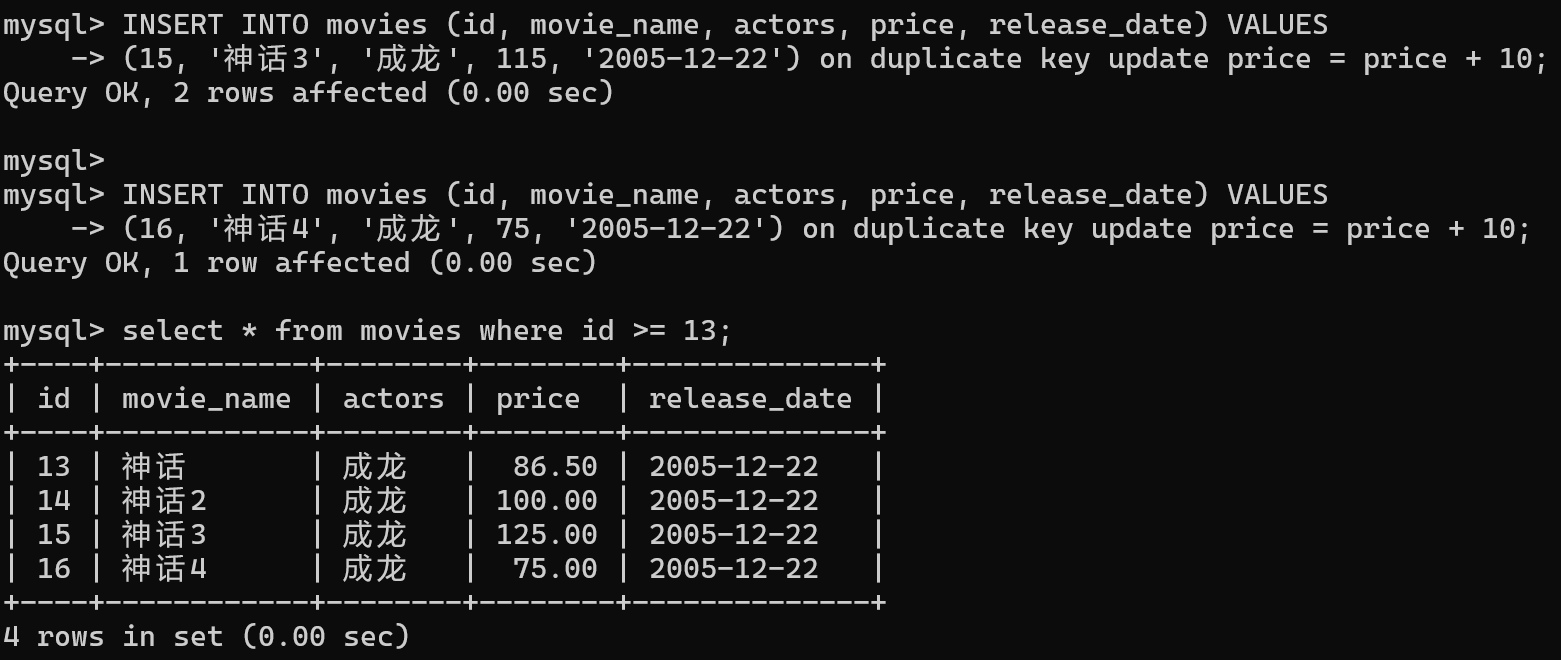The width and height of the screenshot is (1561, 660).
Task: Click 神话4 in the result table
Action: click(x=164, y=569)
